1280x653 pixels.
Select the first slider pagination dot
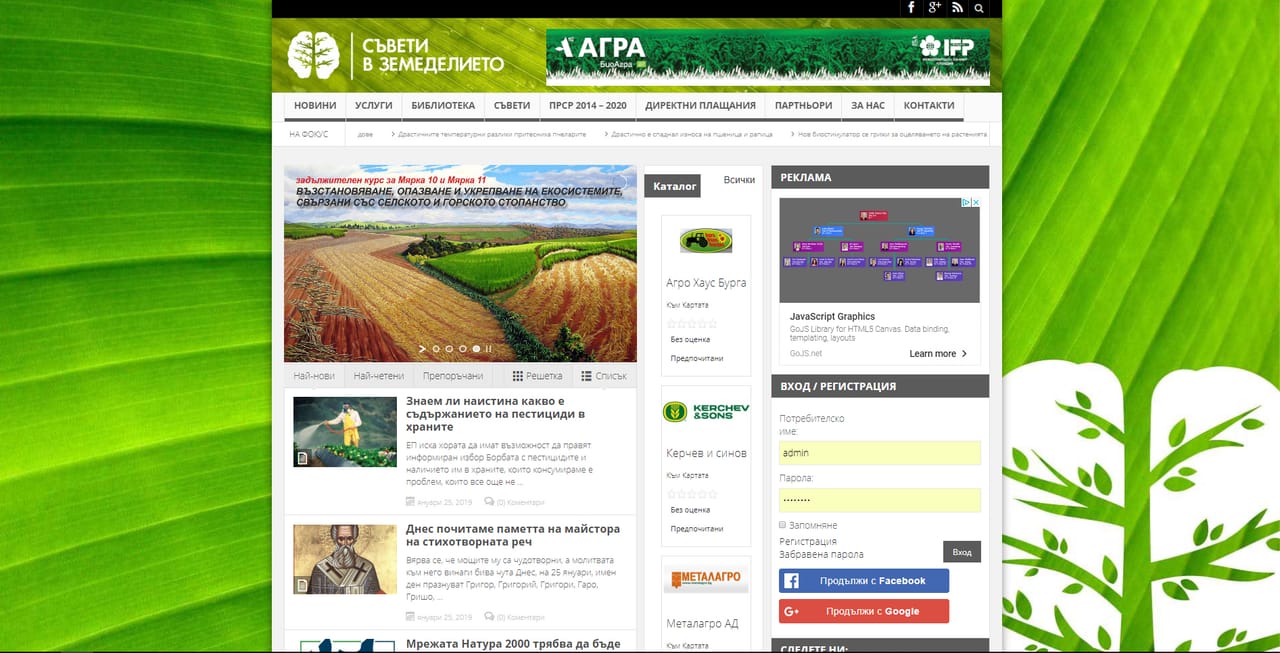click(x=436, y=349)
